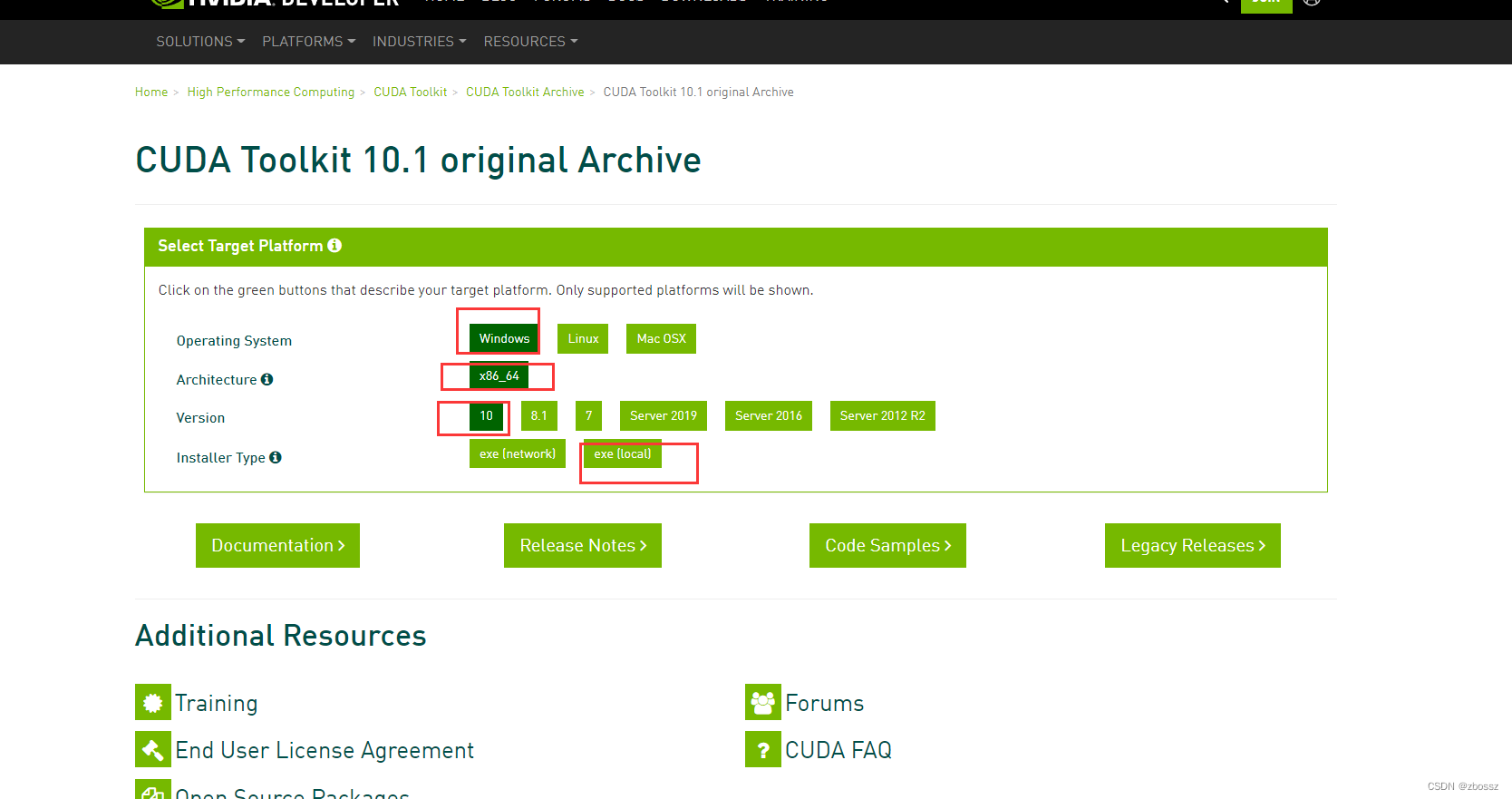Click the Training gear icon

[x=153, y=702]
